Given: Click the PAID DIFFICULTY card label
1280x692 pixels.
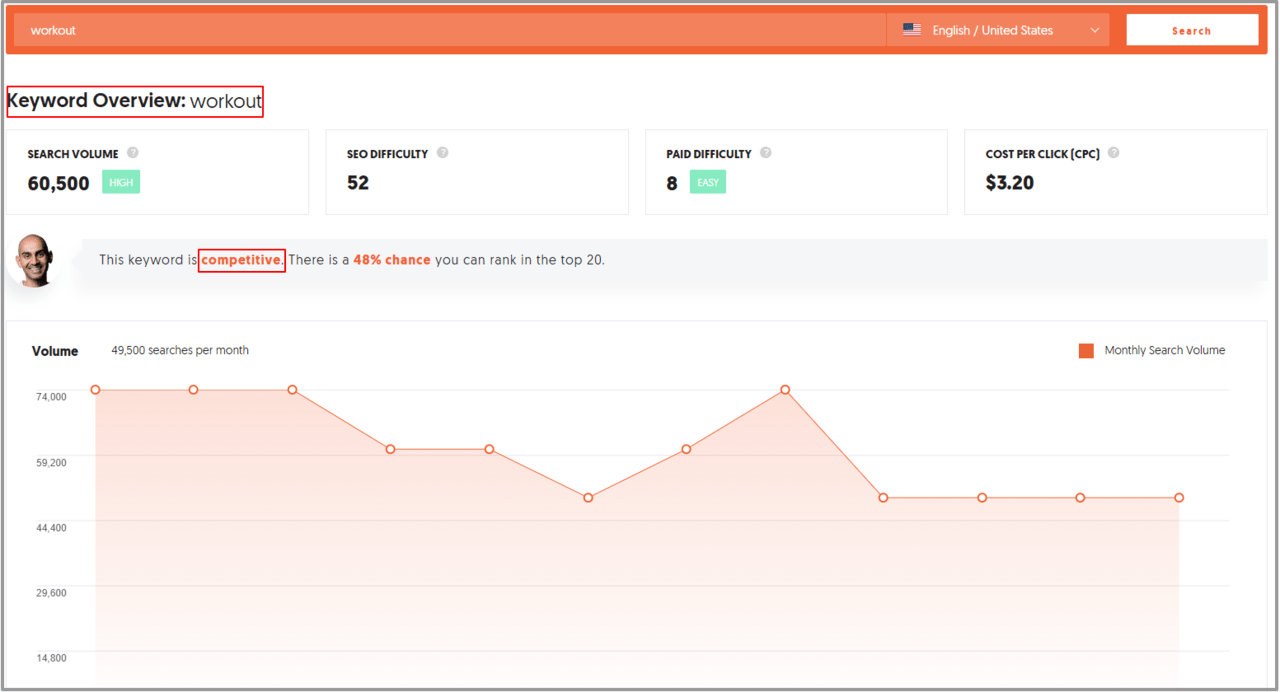Looking at the screenshot, I should 709,154.
